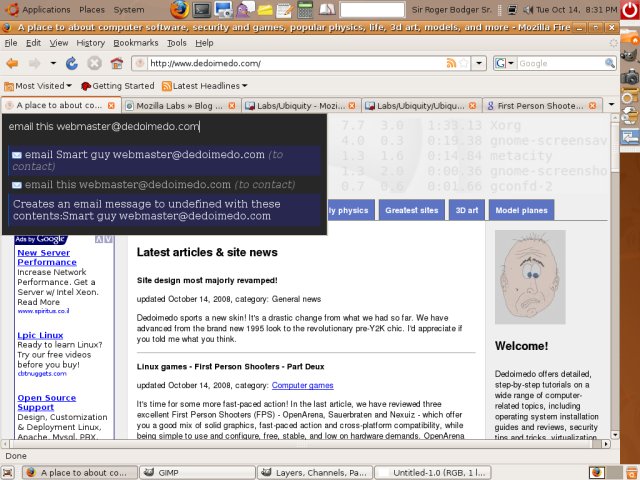This screenshot has width=640, height=480.
Task: Open the View menu
Action: tap(59, 43)
